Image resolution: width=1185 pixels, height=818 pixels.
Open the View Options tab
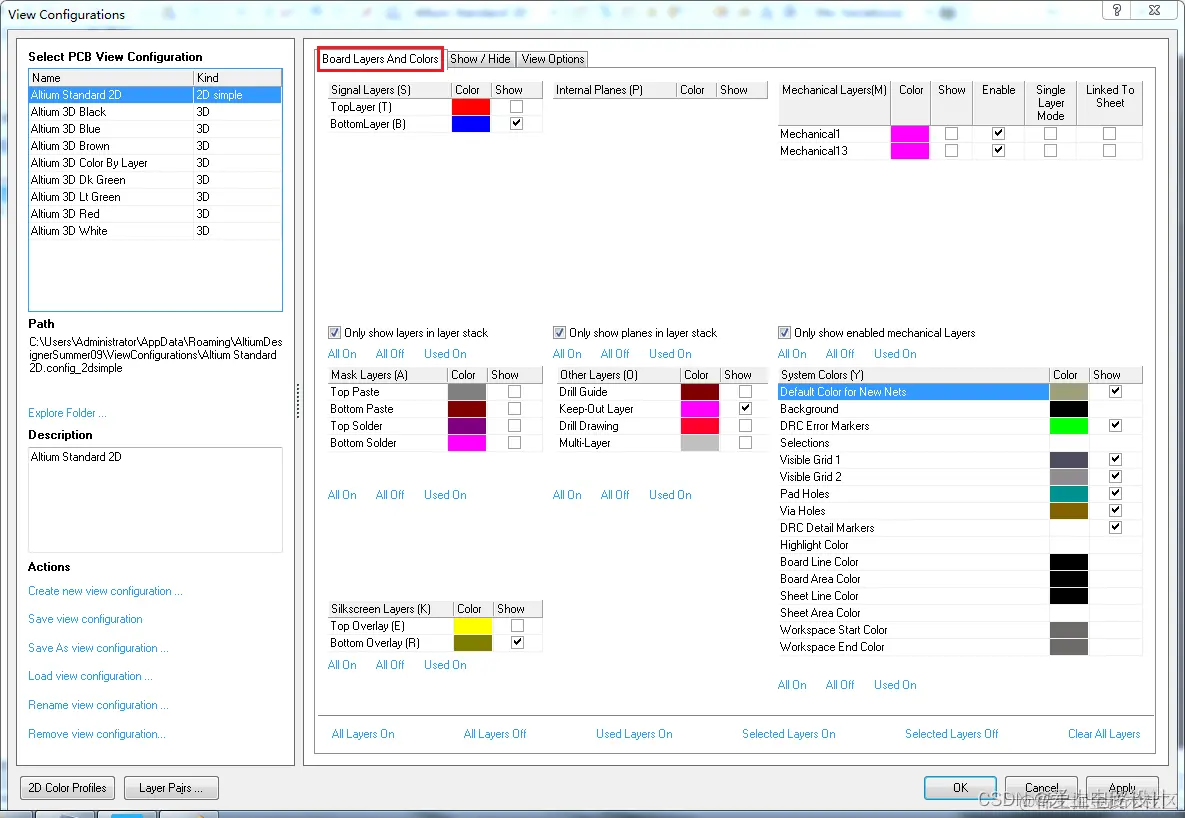(552, 59)
